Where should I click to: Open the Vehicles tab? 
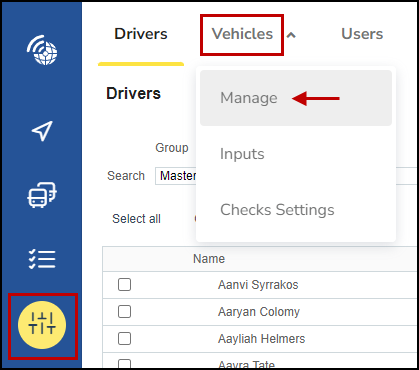pos(242,34)
